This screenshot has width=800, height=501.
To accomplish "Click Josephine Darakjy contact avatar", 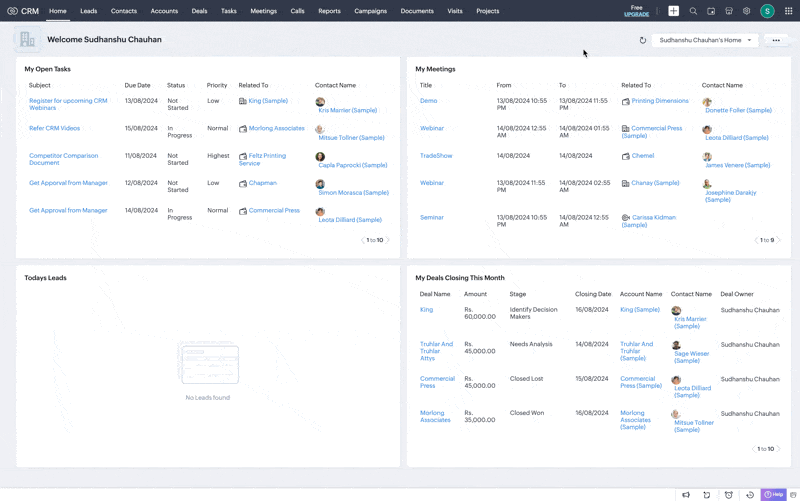I will (x=707, y=184).
